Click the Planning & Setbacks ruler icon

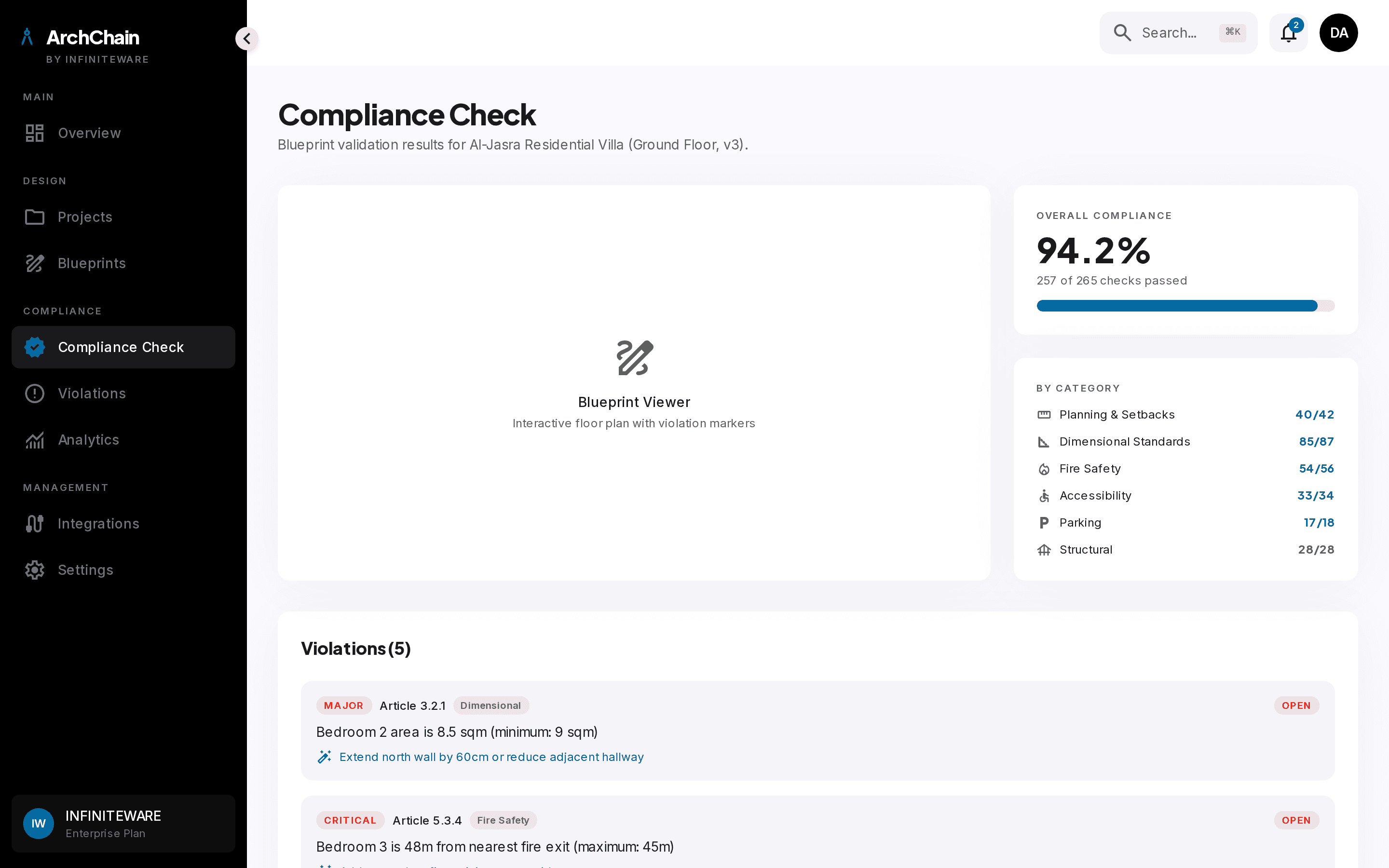(1044, 415)
